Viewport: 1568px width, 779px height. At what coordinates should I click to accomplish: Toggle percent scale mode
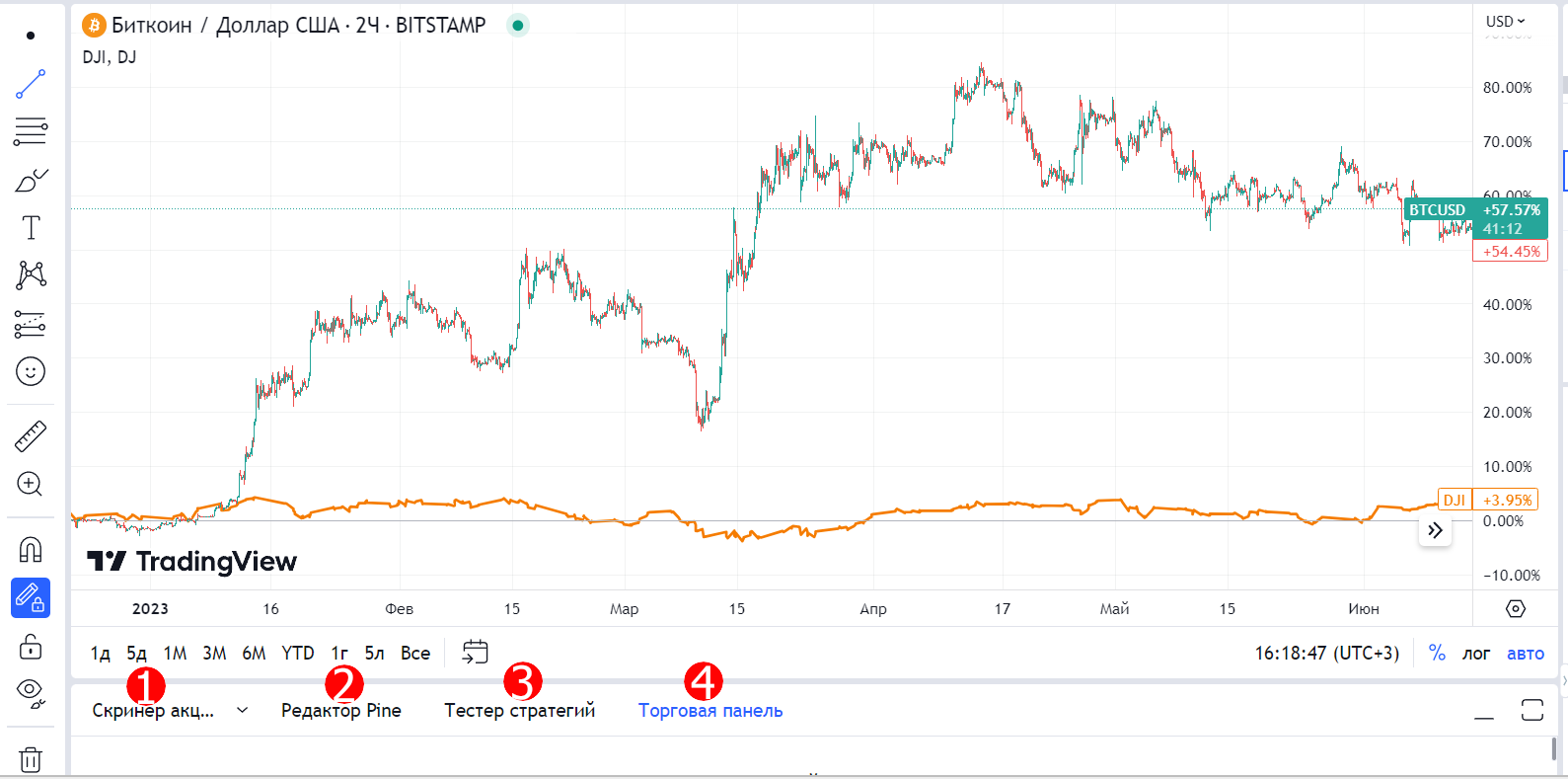(x=1437, y=653)
